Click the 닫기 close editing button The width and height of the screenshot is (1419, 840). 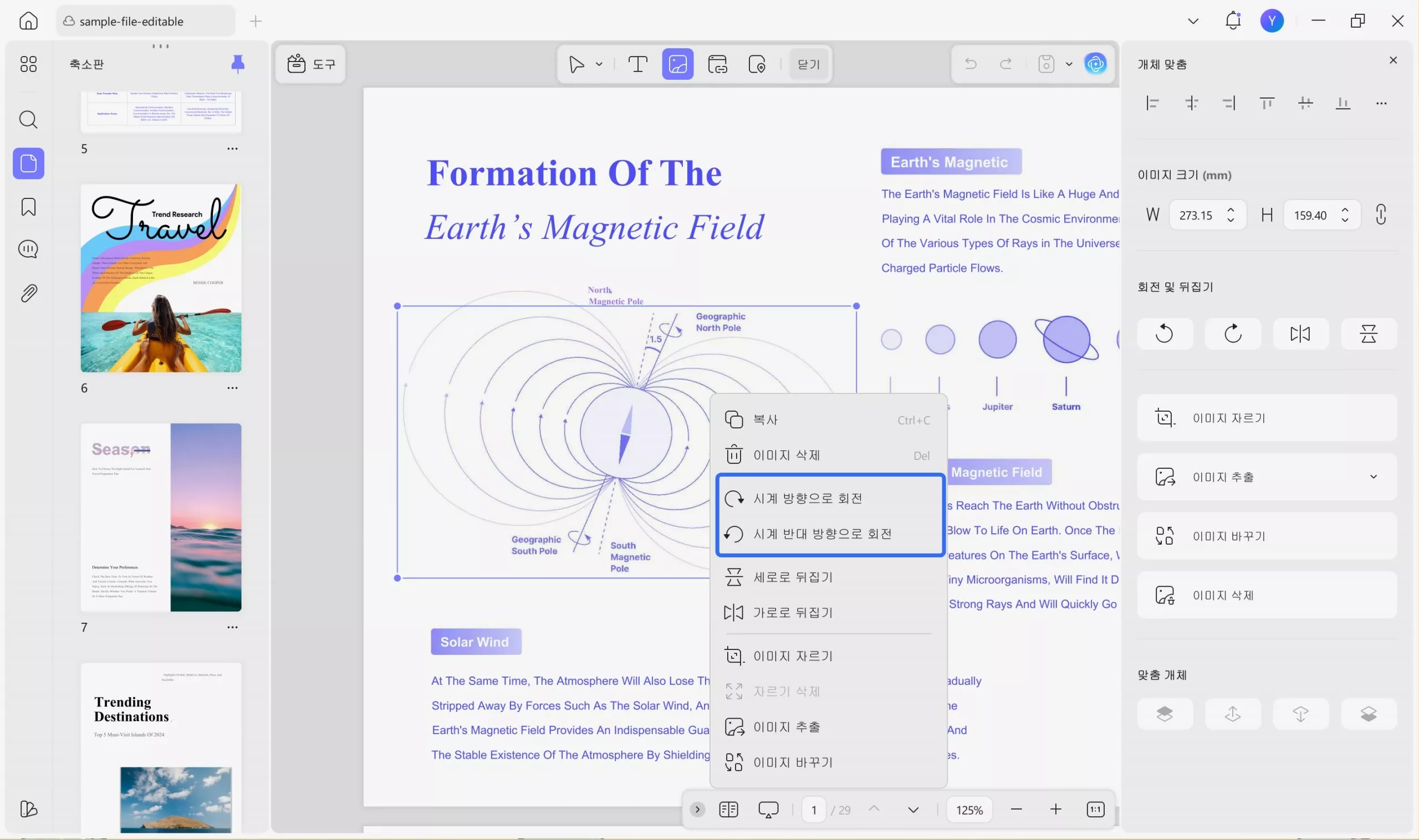[x=809, y=64]
